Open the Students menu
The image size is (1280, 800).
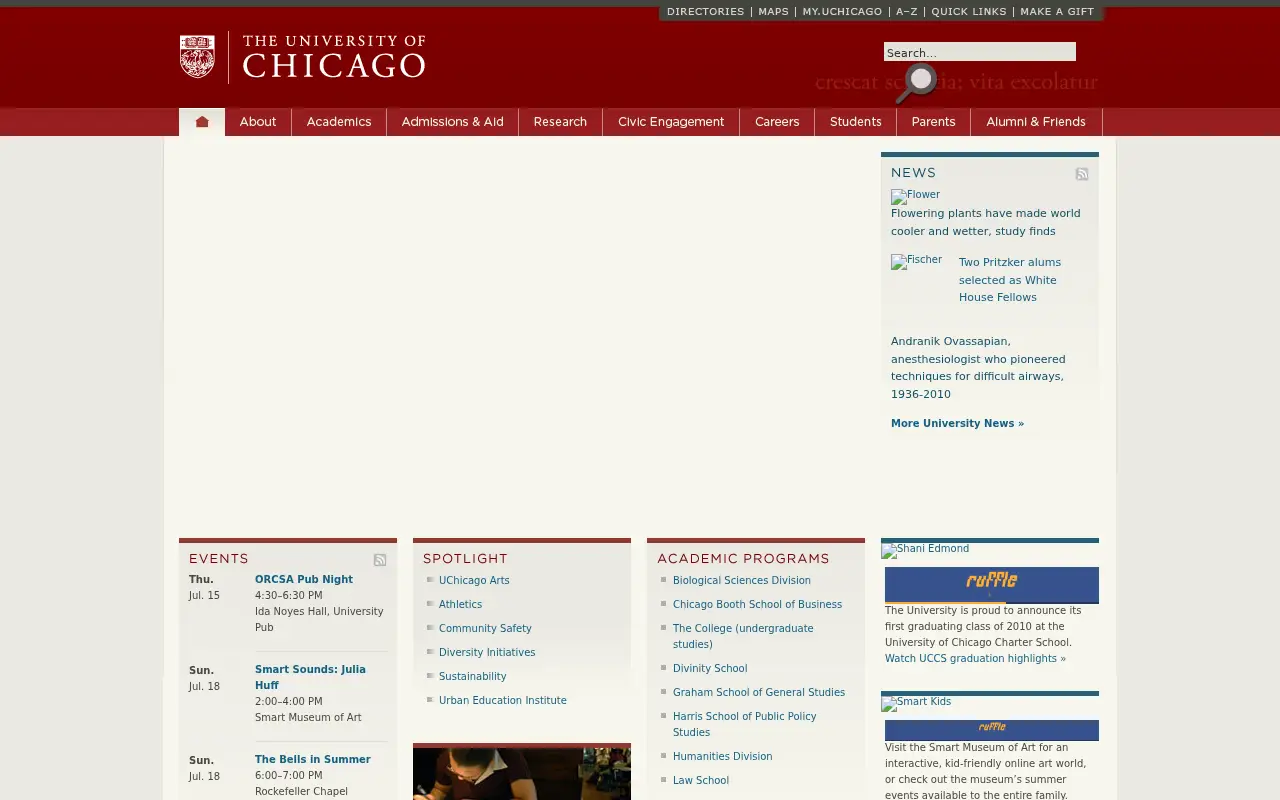(x=856, y=122)
